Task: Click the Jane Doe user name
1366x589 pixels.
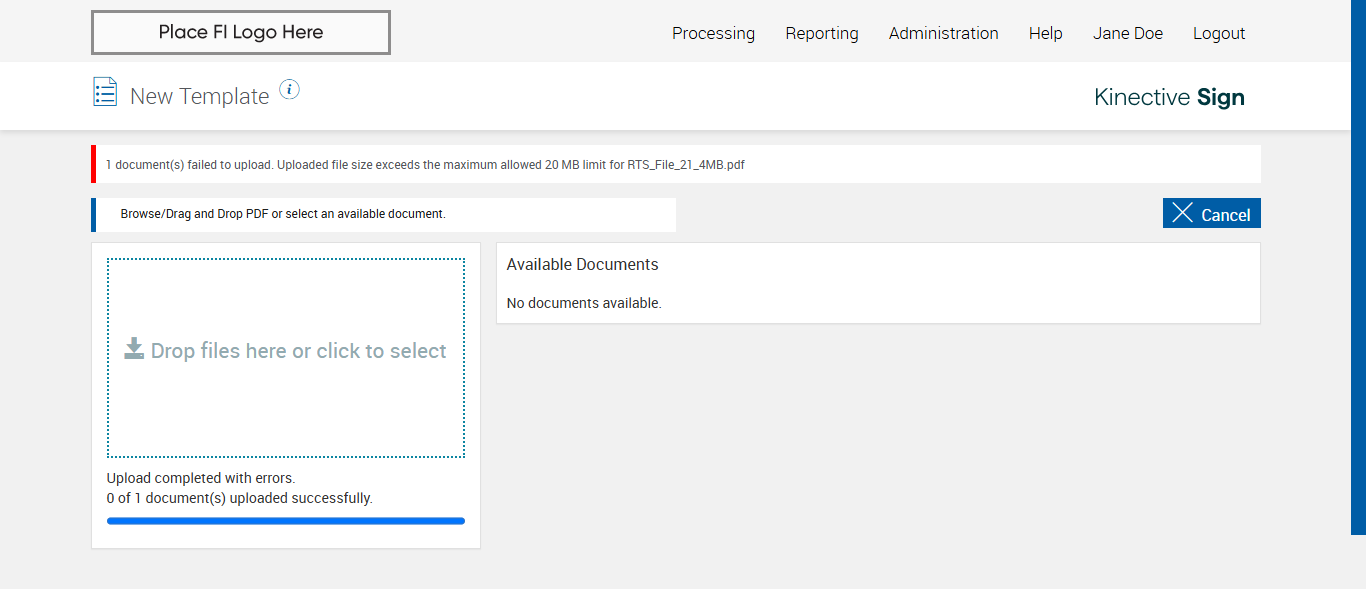Action: click(x=1127, y=33)
